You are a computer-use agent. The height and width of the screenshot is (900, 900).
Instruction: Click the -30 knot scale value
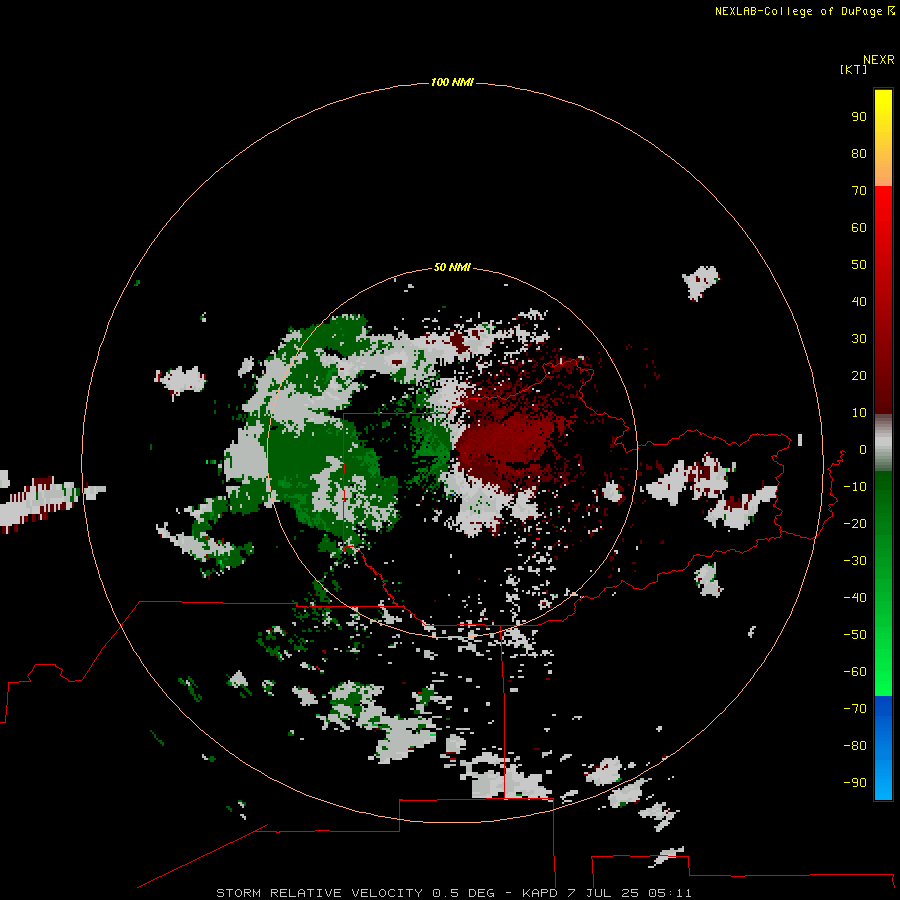point(855,561)
